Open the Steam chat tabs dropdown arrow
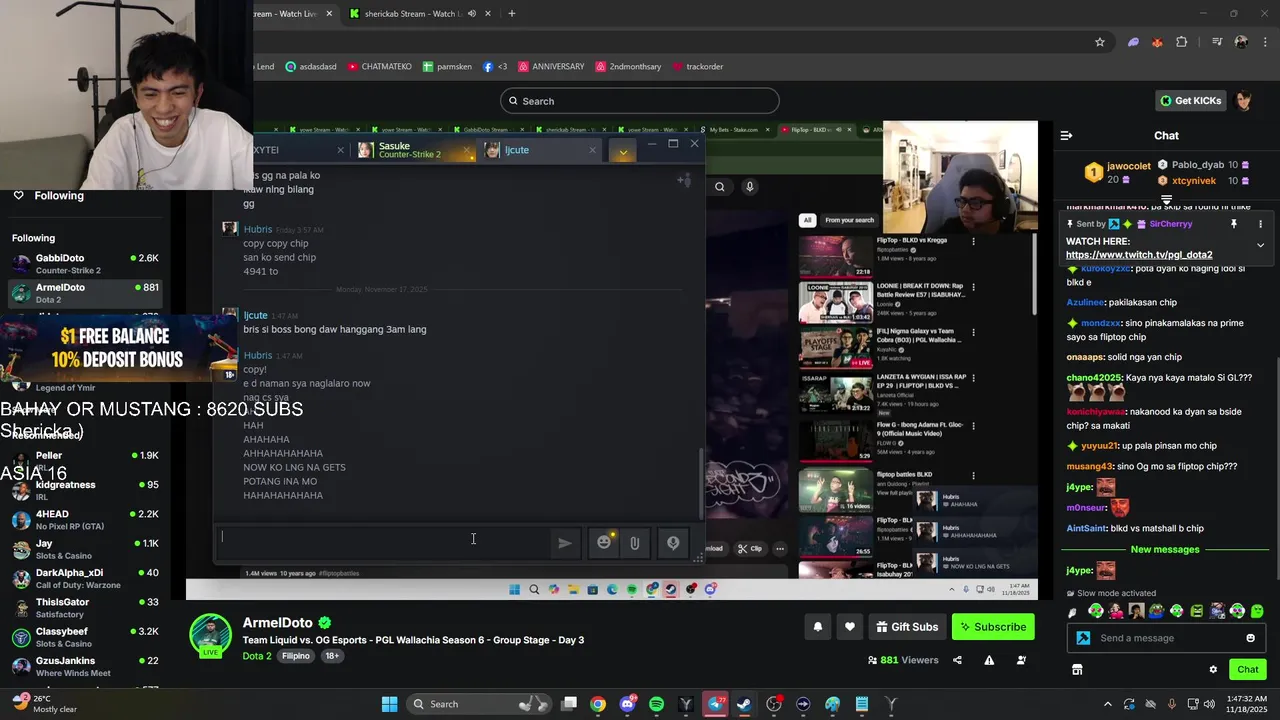This screenshot has height=720, width=1280. (623, 152)
